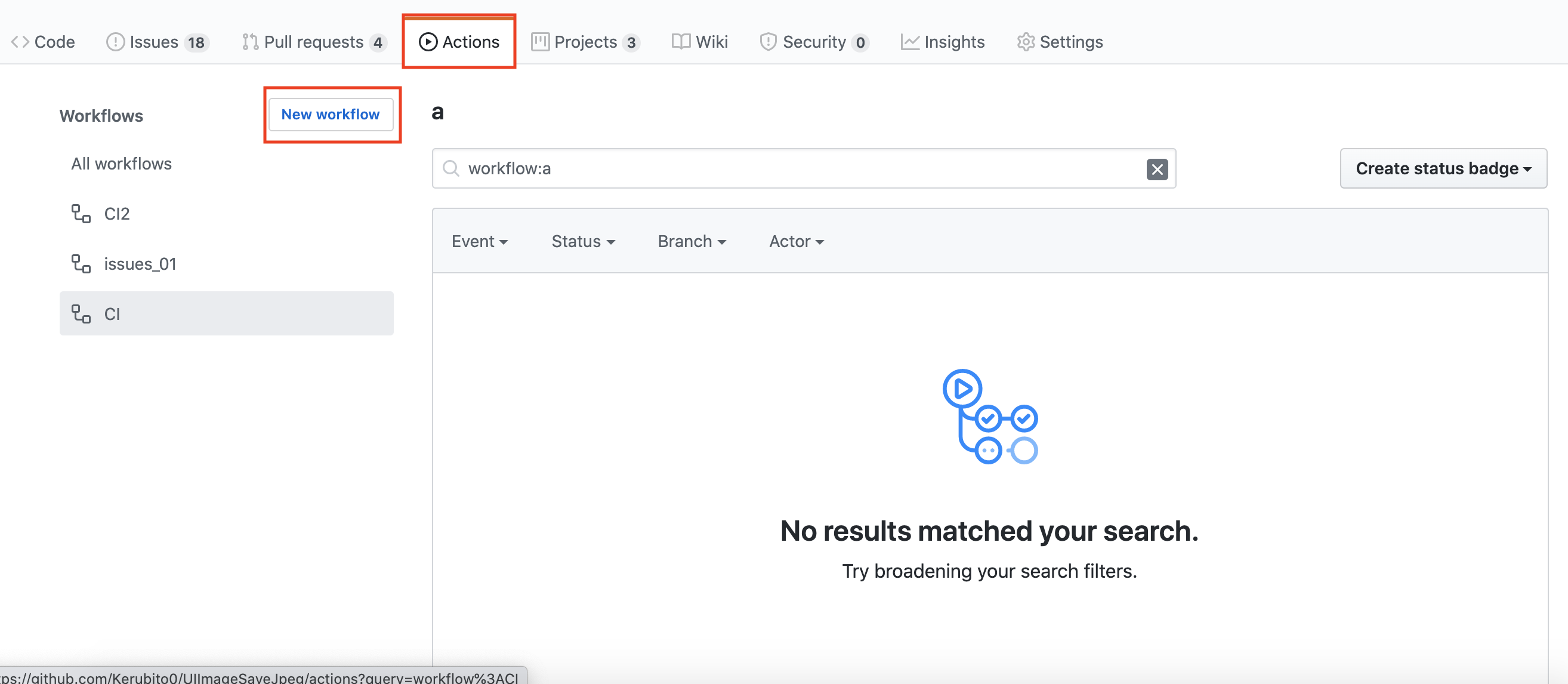This screenshot has height=684, width=1568.
Task: Click the workflow title 'a'
Action: [x=438, y=113]
